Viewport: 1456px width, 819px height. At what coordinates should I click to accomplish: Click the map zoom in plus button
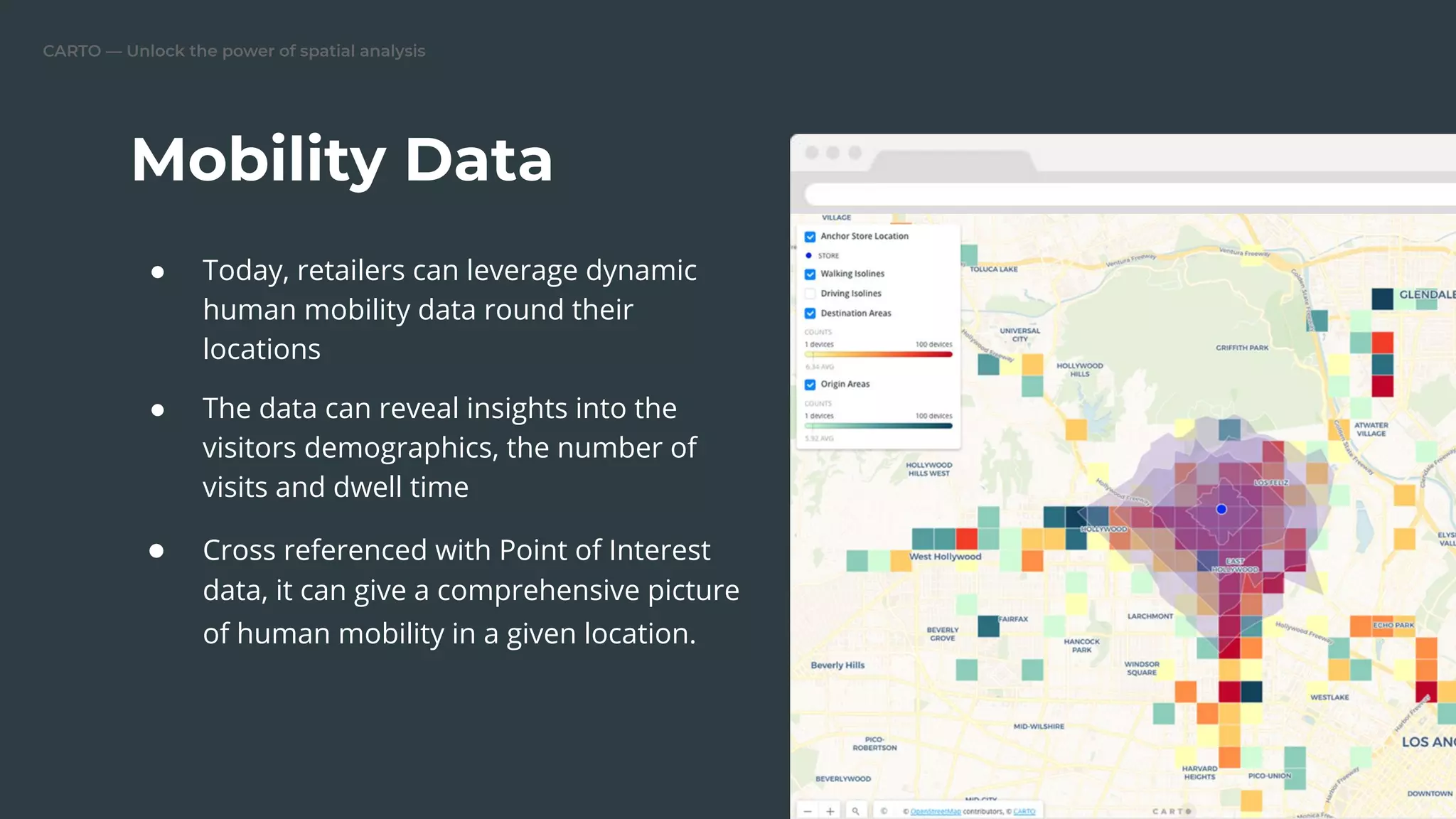830,811
